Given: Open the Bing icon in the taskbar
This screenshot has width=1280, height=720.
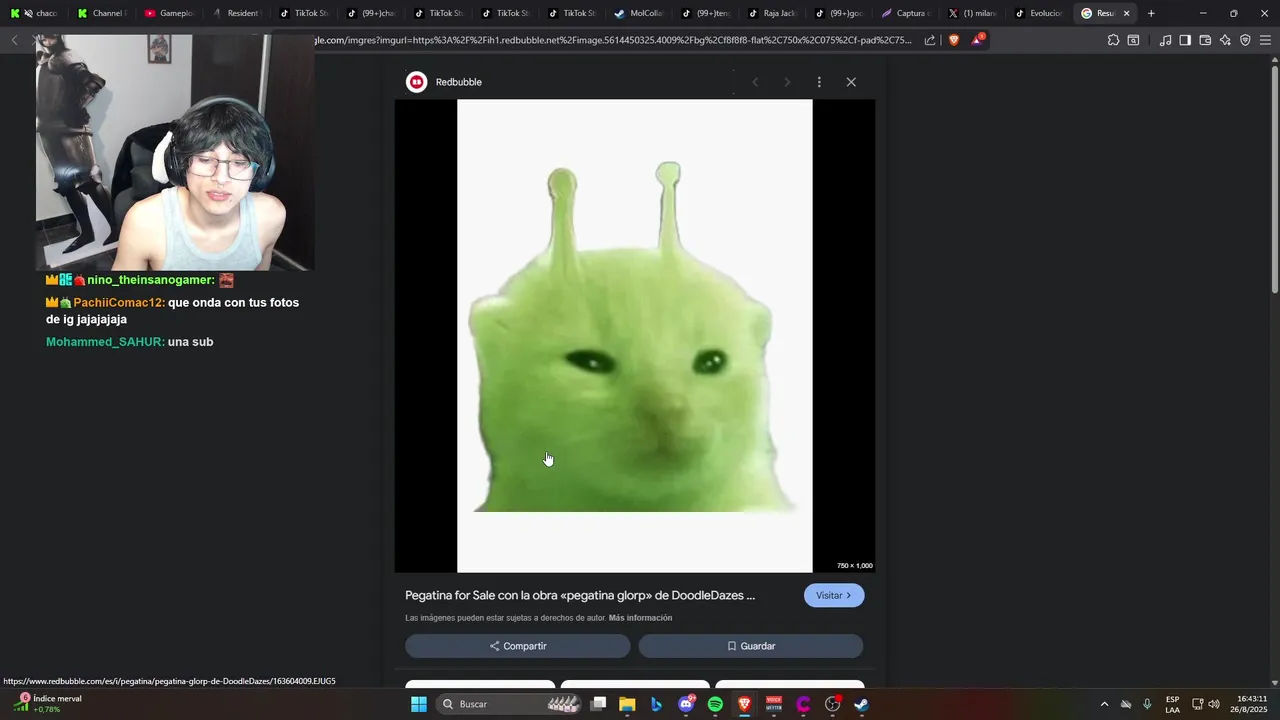Looking at the screenshot, I should click(x=656, y=704).
